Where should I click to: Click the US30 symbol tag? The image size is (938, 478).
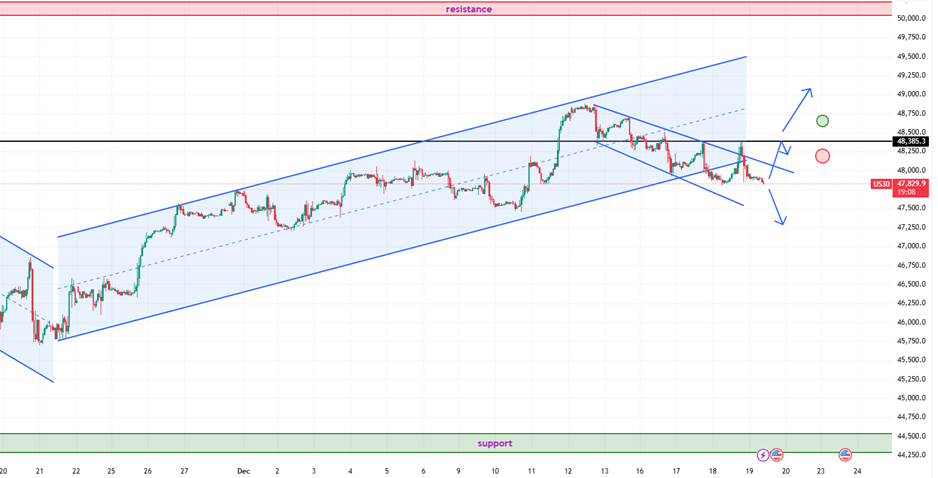(x=882, y=184)
